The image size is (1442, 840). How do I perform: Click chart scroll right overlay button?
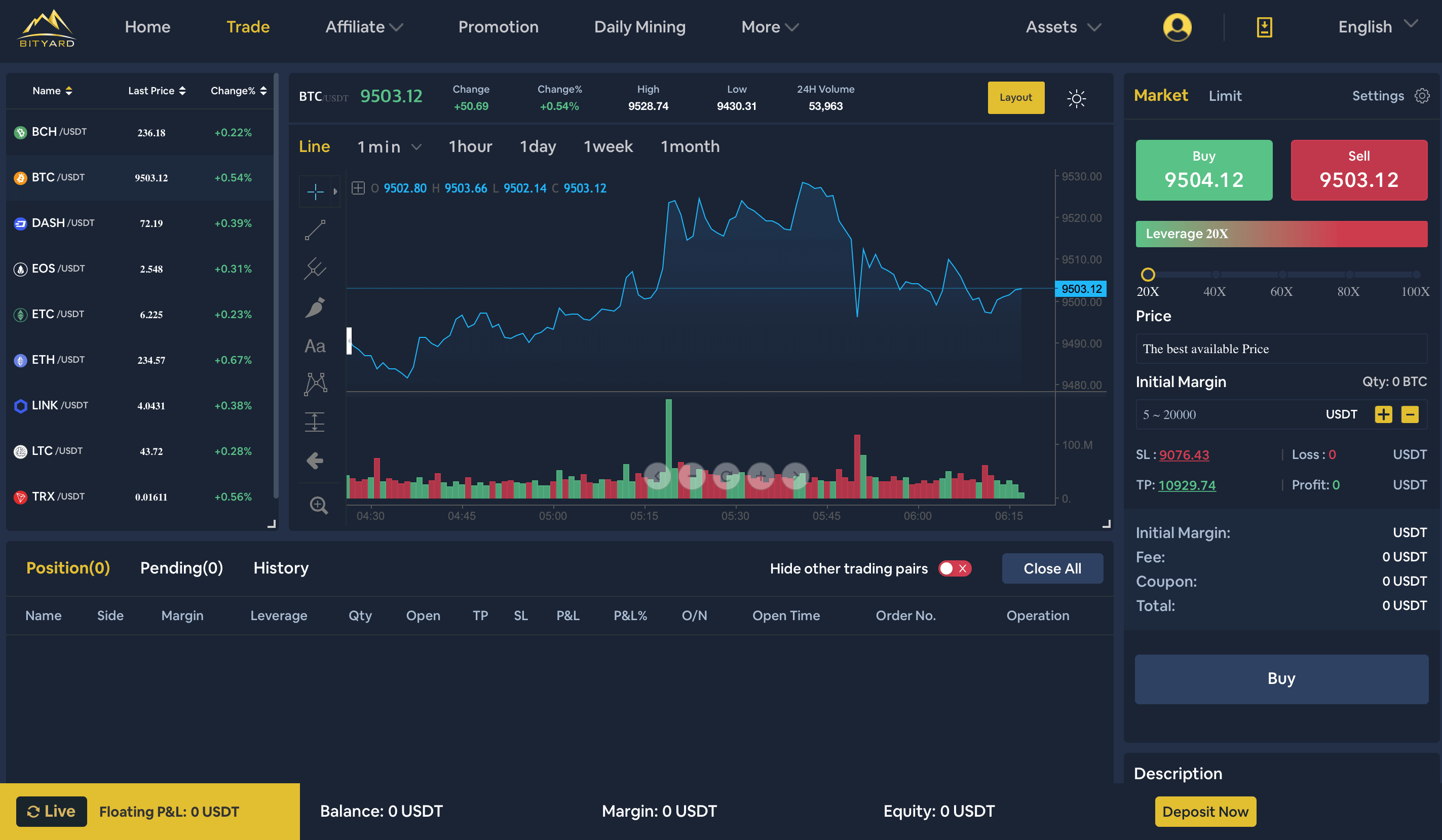tap(795, 476)
